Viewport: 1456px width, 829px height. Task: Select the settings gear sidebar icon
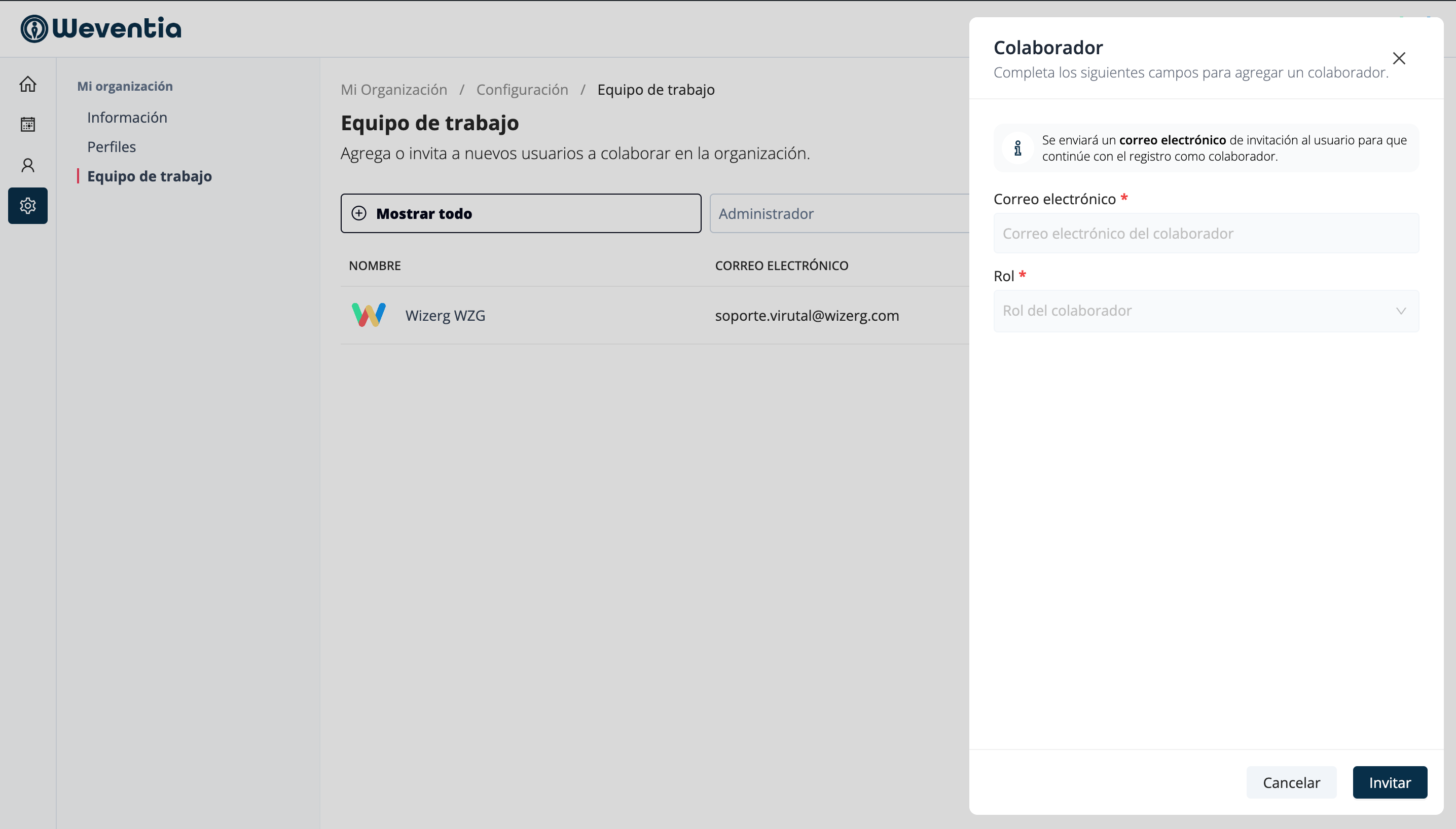[27, 206]
